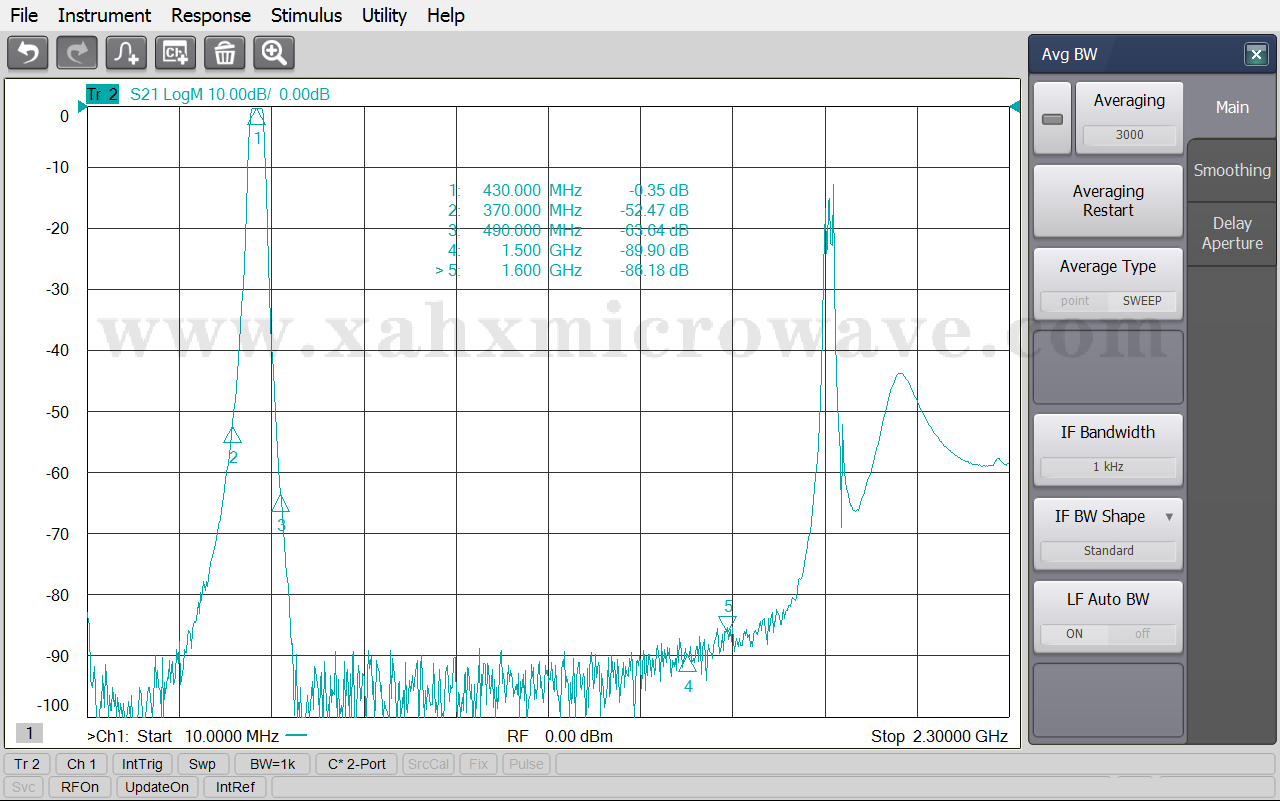Click the Start 10.0000 MHz text

208,737
